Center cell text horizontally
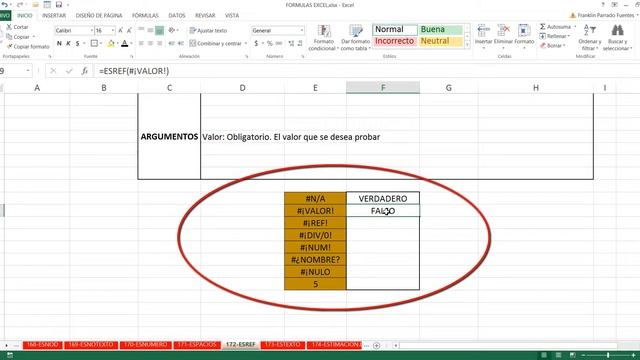This screenshot has width=640, height=360. coord(150,43)
